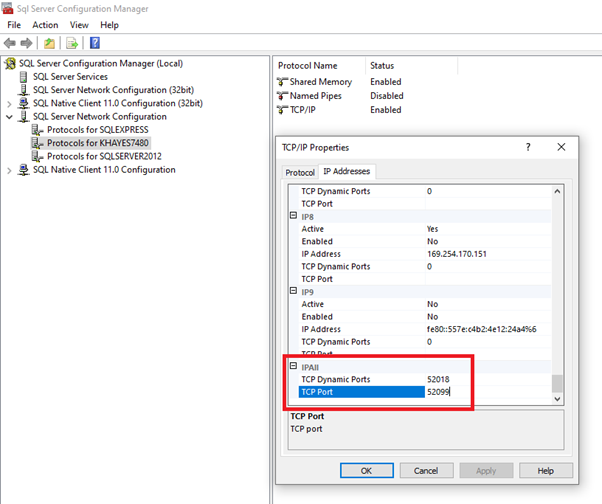Screen dimensions: 602x504
Task: Click the IP9 Active row label
Action: click(x=313, y=304)
